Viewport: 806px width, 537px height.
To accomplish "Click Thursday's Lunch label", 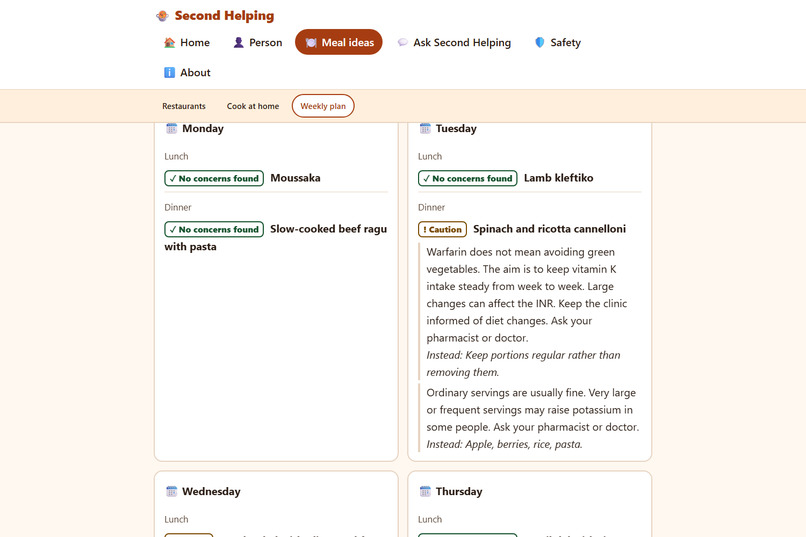I will pos(430,519).
